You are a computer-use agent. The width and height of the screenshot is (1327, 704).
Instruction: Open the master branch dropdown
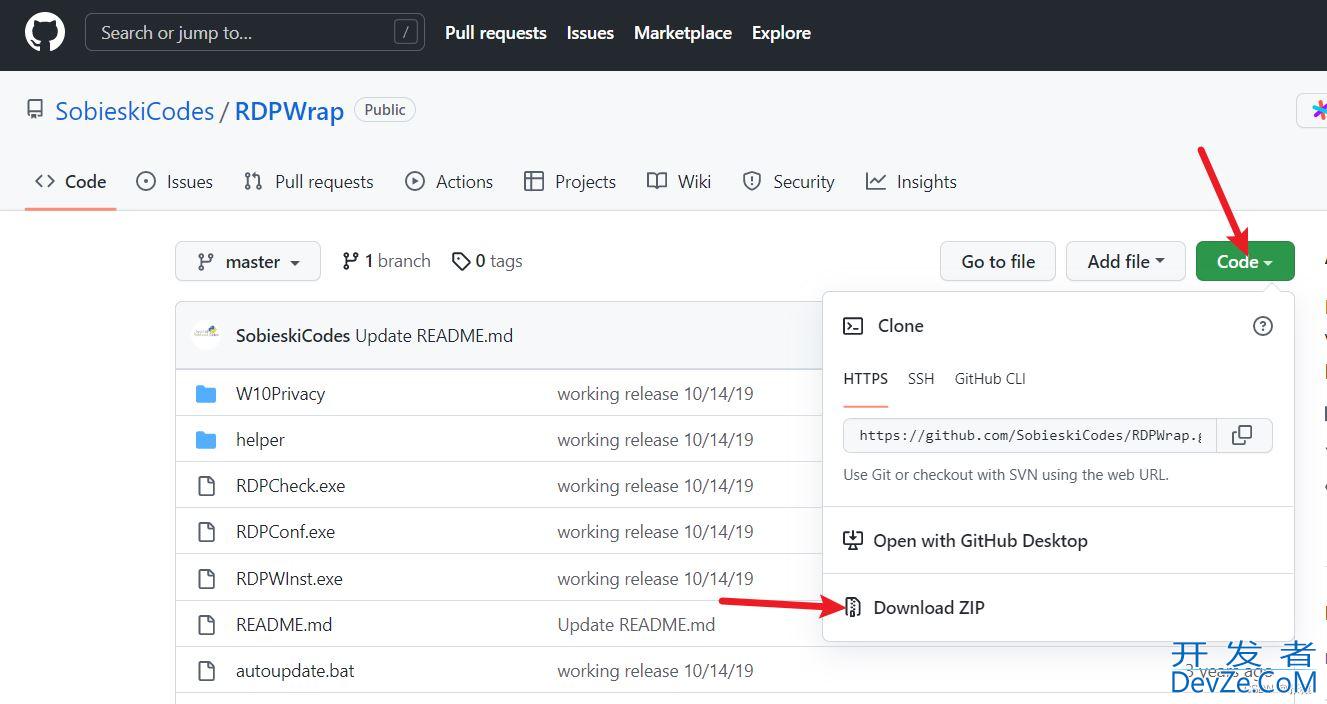pyautogui.click(x=248, y=261)
